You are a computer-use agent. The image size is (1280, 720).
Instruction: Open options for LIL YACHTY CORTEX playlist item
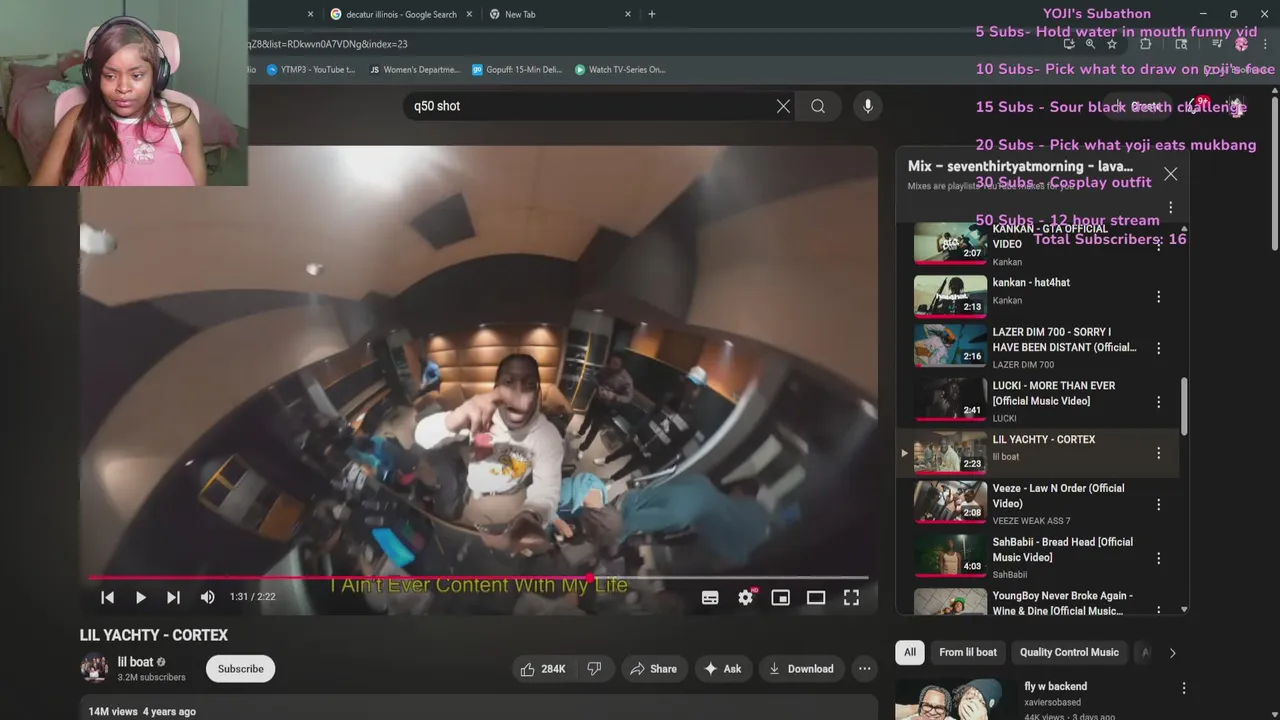click(x=1158, y=453)
